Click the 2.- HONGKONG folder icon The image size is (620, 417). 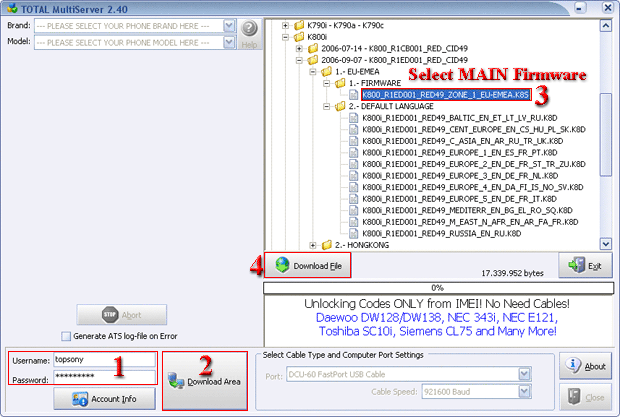point(327,245)
